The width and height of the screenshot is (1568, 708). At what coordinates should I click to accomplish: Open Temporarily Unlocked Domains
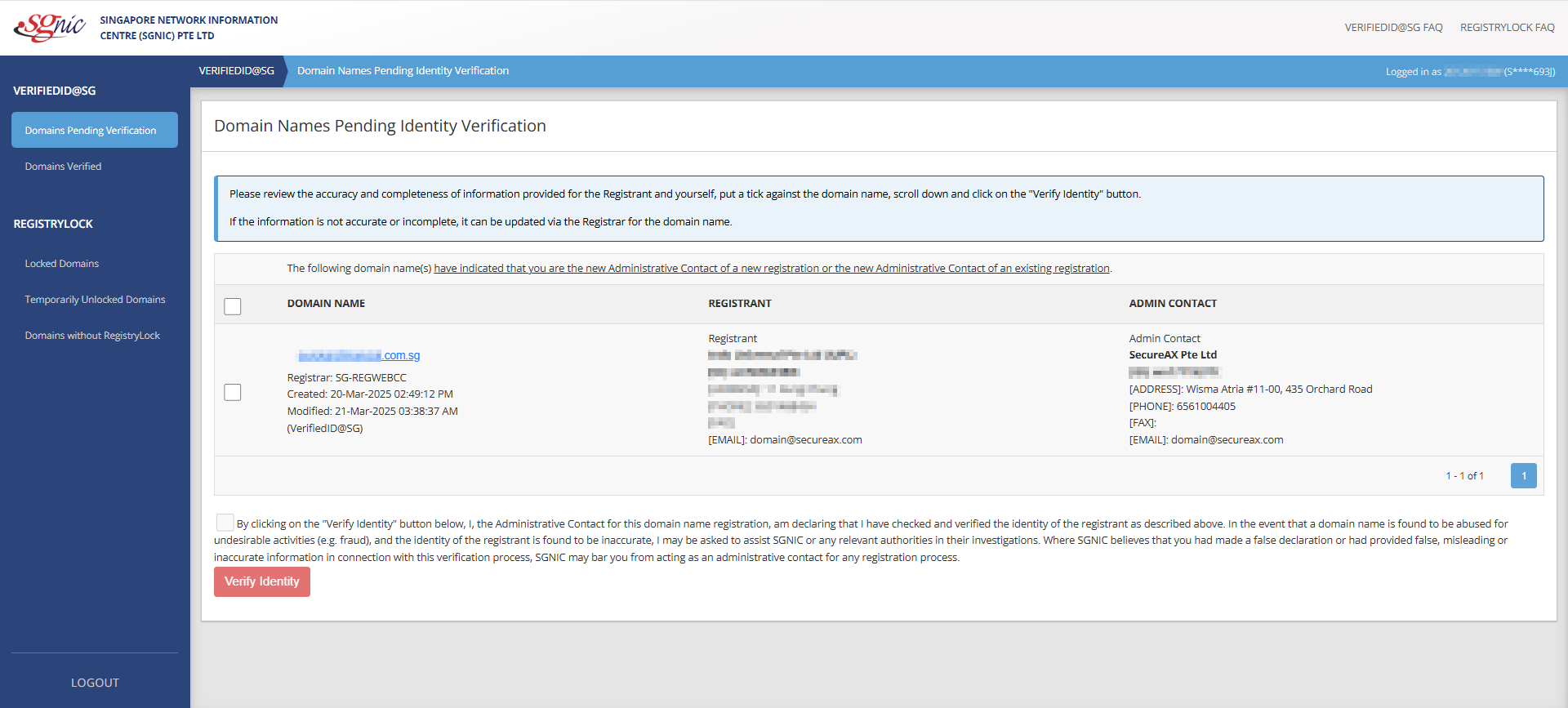(x=95, y=300)
